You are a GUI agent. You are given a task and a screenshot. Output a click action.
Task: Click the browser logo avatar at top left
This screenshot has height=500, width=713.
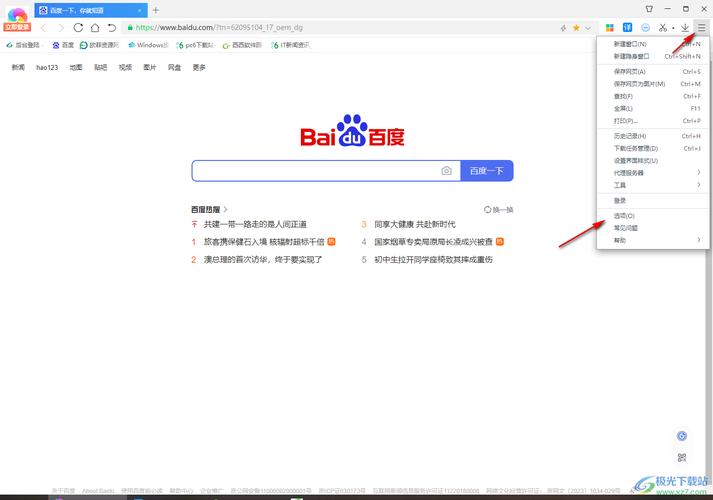(x=17, y=15)
